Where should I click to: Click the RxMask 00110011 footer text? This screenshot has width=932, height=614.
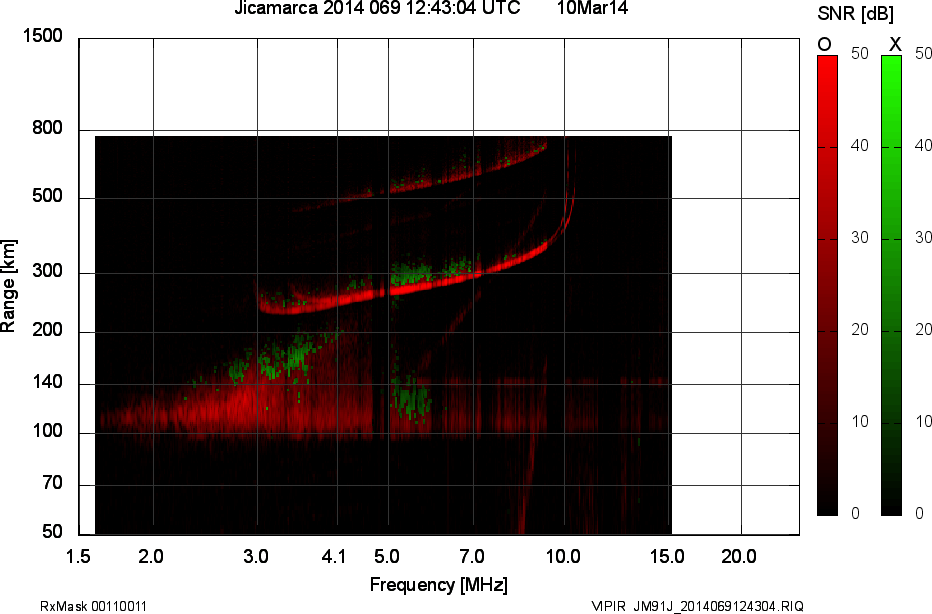pyautogui.click(x=93, y=606)
